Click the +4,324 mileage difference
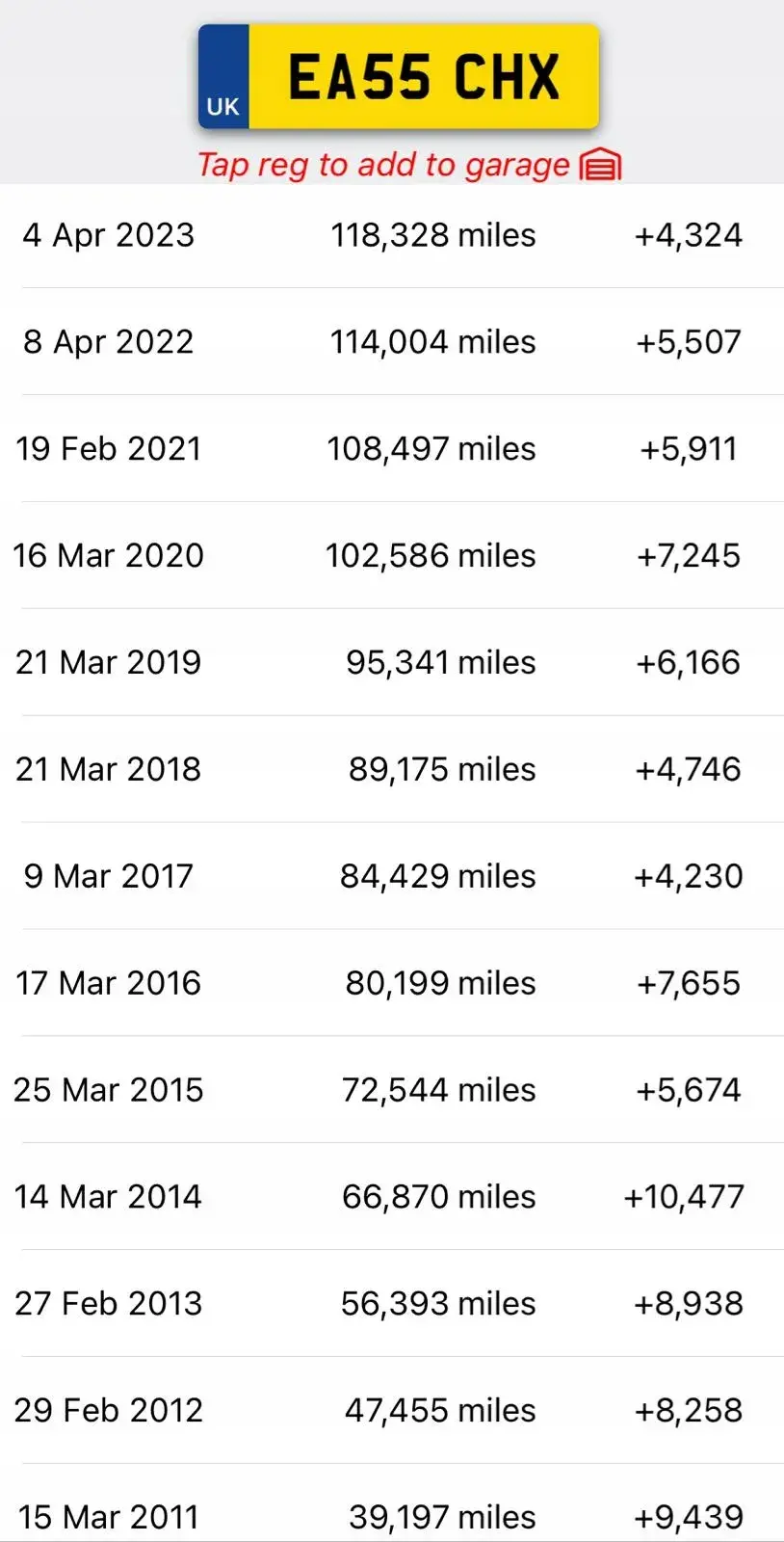The height and width of the screenshot is (1542, 784). point(689,235)
